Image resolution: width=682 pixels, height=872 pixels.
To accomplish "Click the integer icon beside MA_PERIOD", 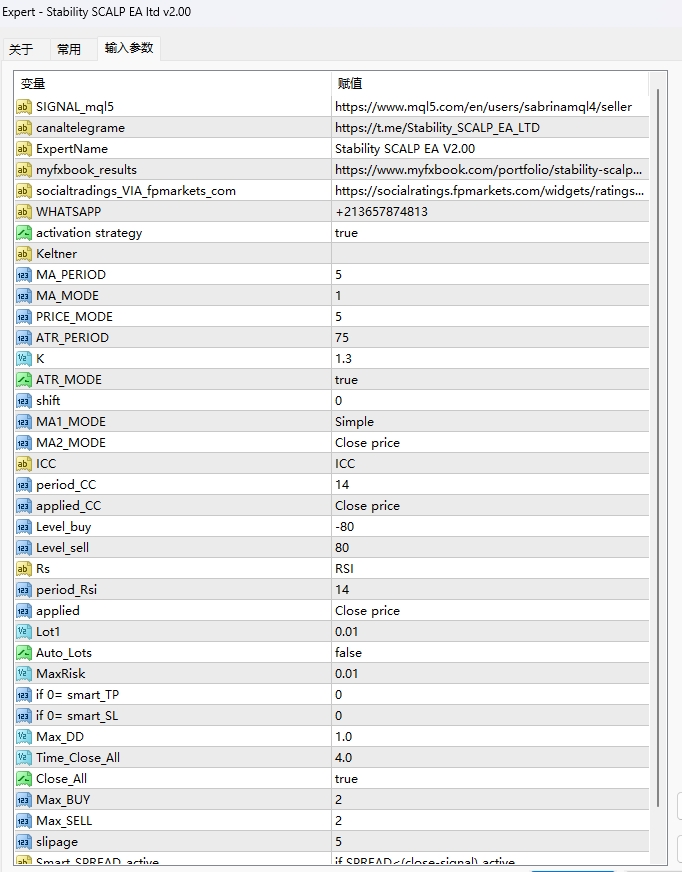I will 24,275.
